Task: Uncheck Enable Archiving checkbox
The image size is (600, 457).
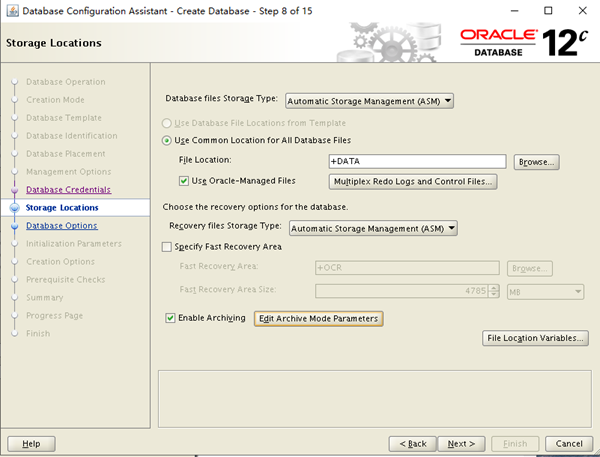Action: [x=170, y=318]
